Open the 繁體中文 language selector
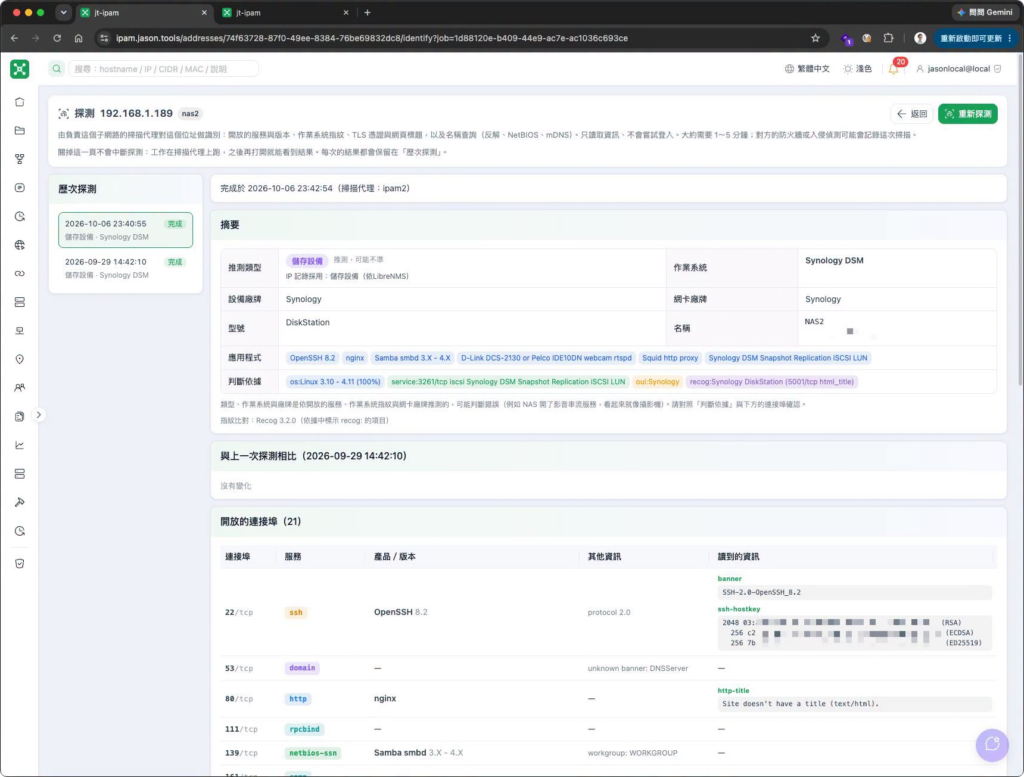Viewport: 1024px width, 777px height. [807, 69]
